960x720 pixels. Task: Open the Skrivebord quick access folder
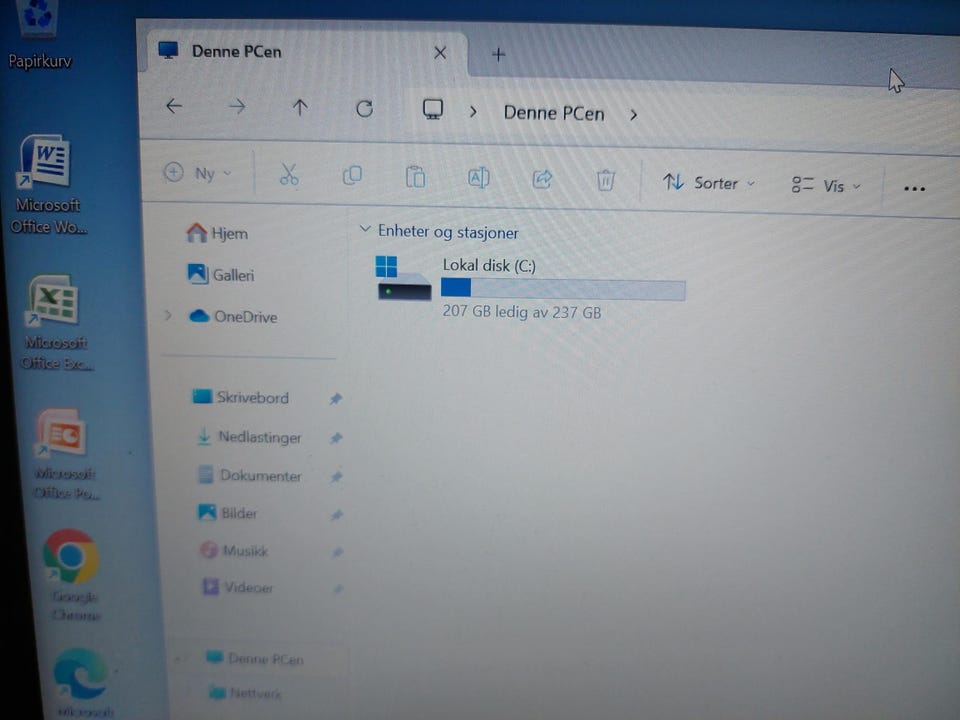point(241,397)
